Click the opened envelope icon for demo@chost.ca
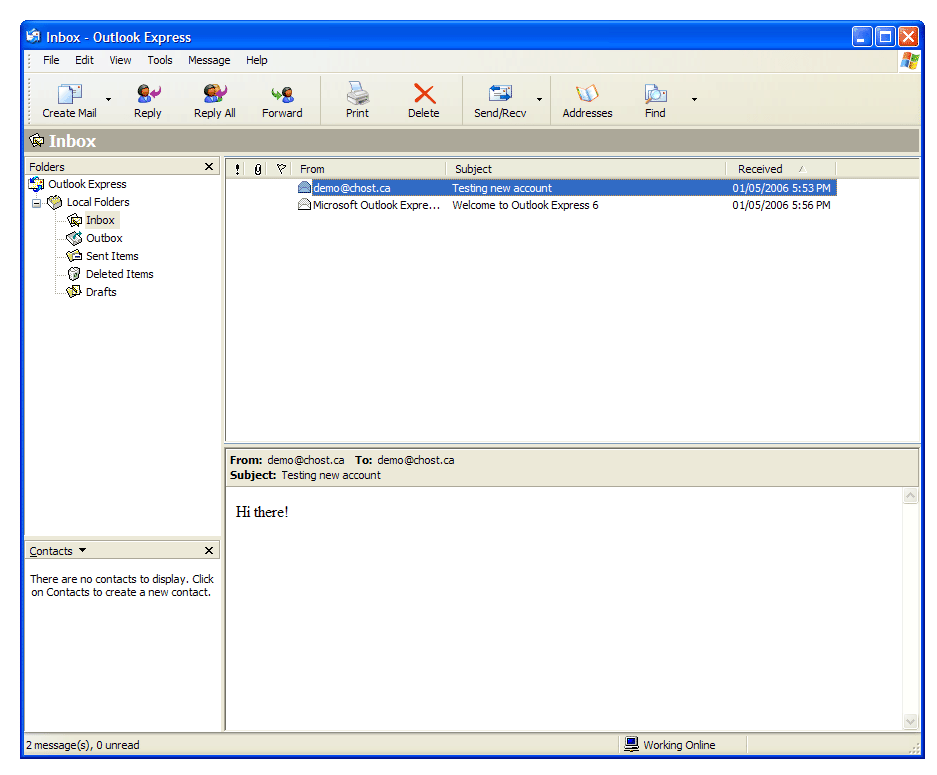The width and height of the screenshot is (937, 775). [304, 188]
